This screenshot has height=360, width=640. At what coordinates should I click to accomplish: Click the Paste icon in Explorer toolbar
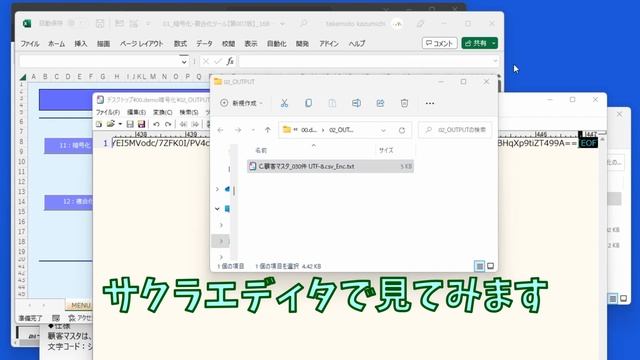(332, 103)
